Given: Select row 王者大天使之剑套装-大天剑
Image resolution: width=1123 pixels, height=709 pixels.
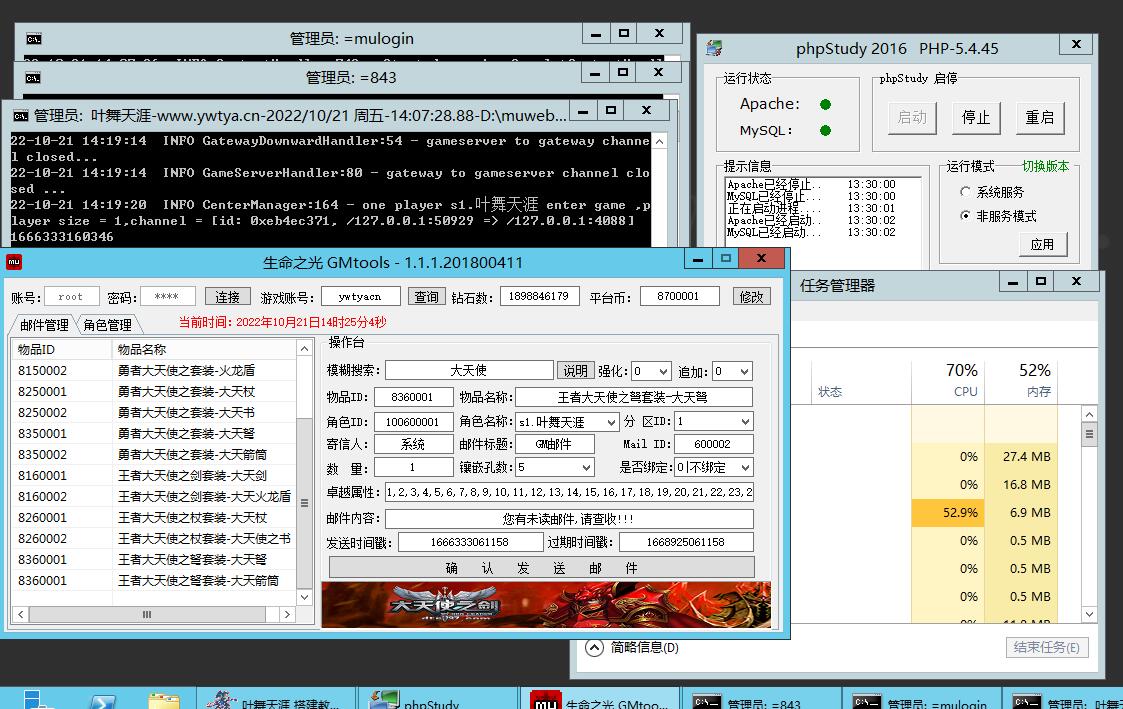Looking at the screenshot, I should click(153, 476).
